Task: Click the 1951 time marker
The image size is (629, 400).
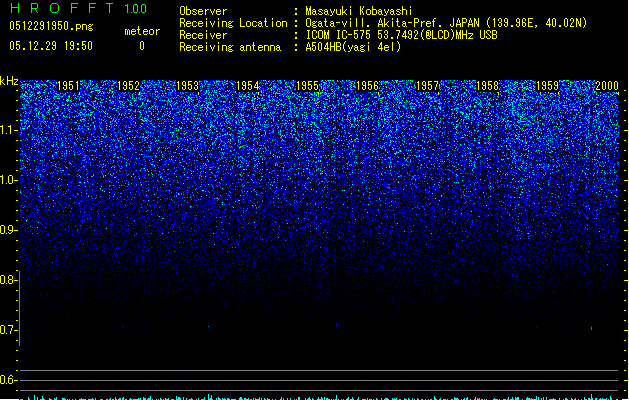Action: (x=68, y=86)
